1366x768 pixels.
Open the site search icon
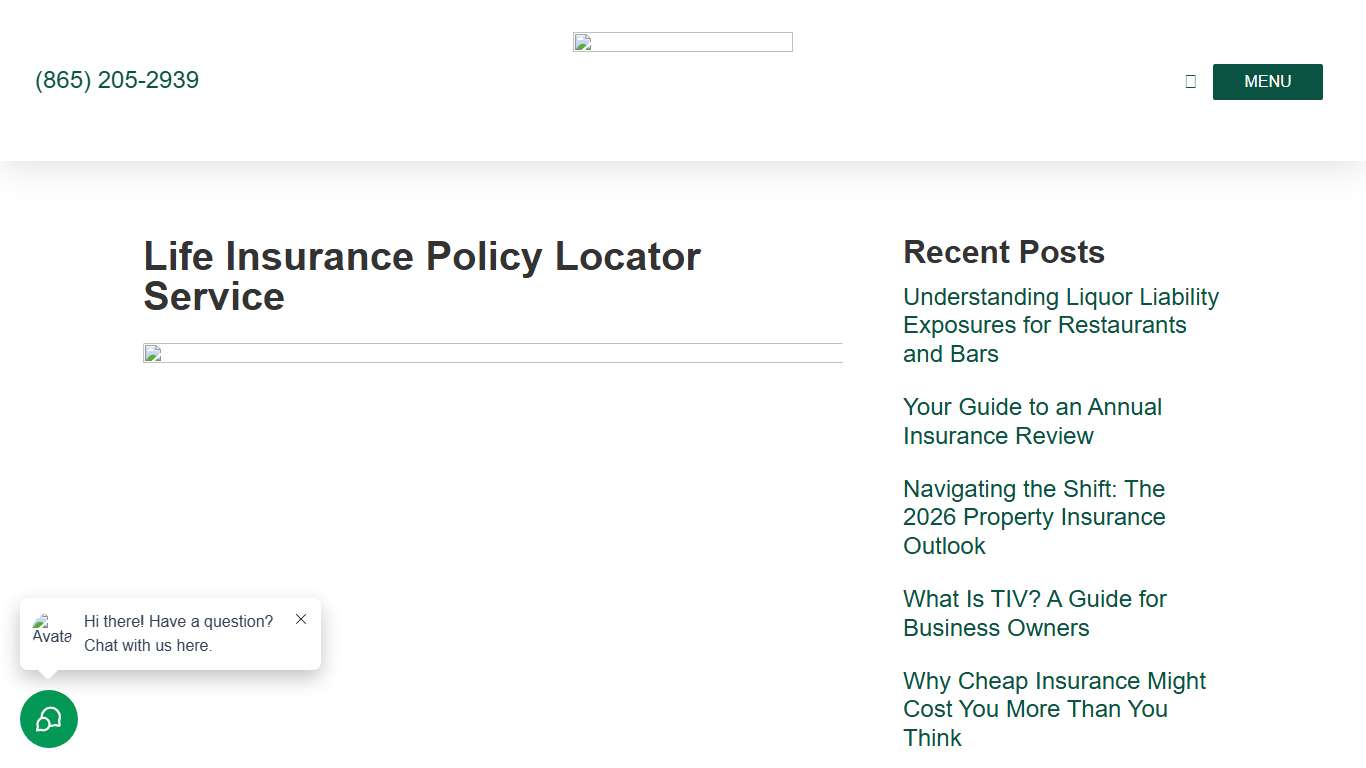point(1190,81)
